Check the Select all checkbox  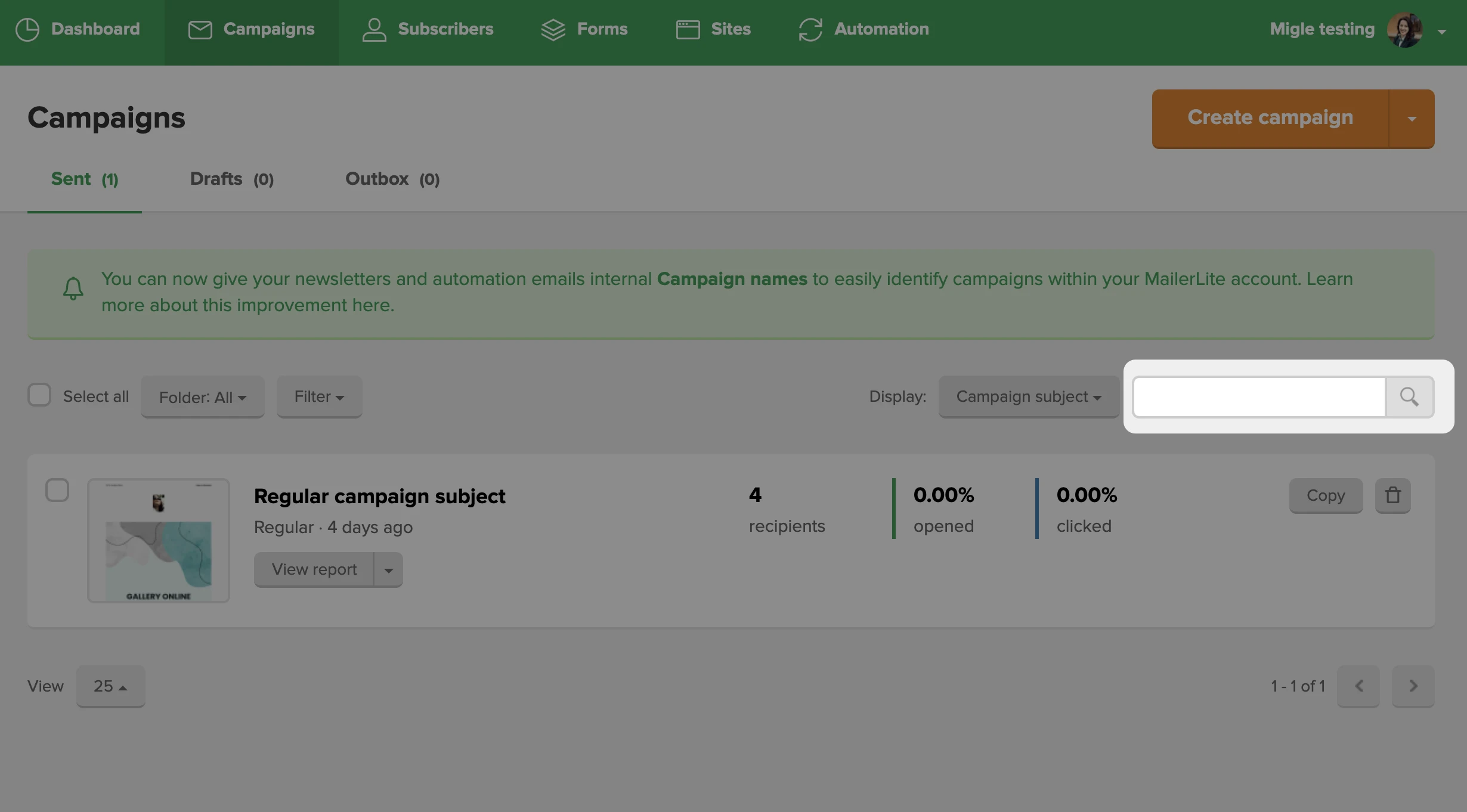39,395
